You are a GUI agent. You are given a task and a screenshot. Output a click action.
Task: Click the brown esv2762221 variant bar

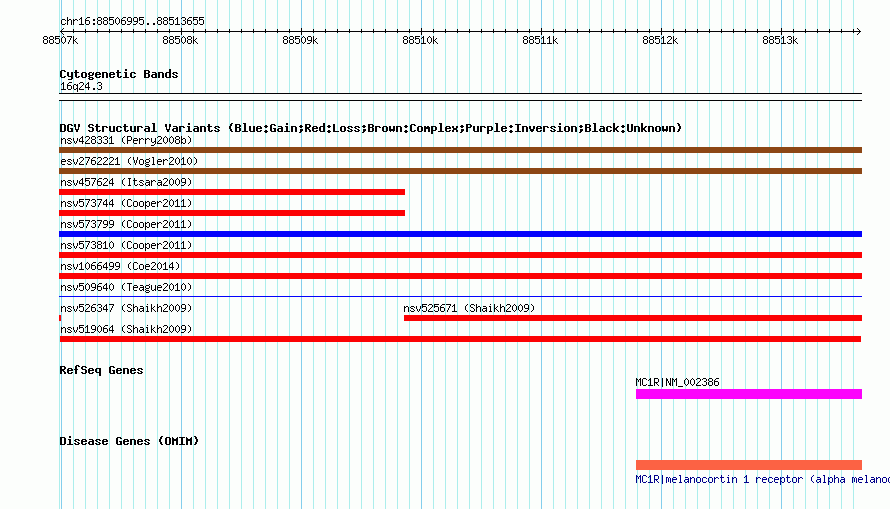point(460,171)
